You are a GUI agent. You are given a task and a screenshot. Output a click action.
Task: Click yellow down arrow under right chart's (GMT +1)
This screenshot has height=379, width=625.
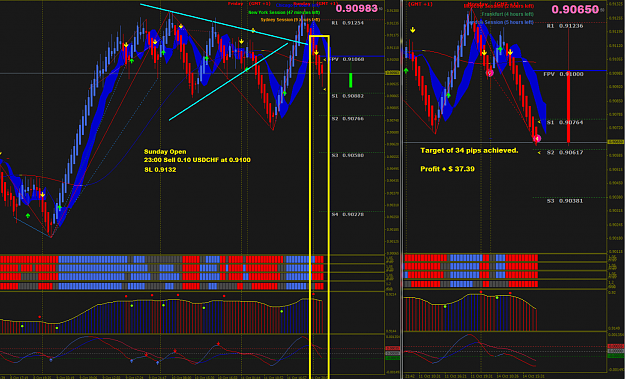[x=413, y=30]
